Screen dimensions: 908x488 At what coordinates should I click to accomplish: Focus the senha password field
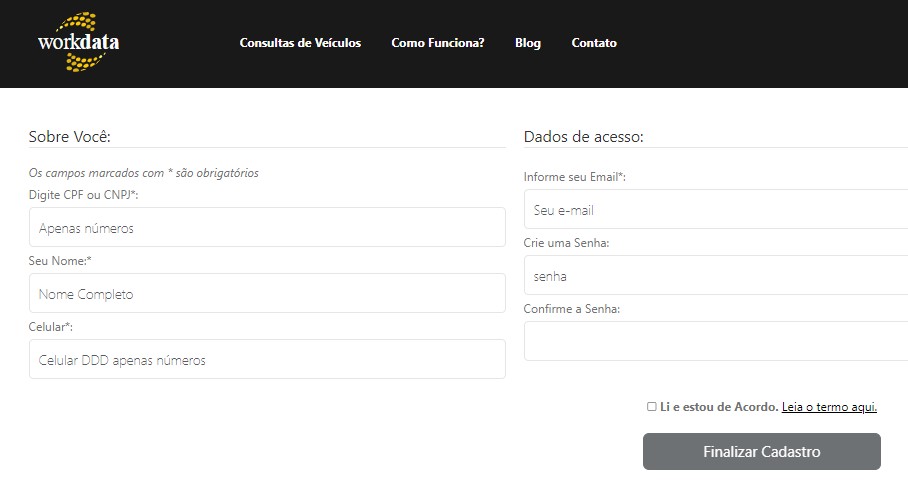[x=716, y=276]
